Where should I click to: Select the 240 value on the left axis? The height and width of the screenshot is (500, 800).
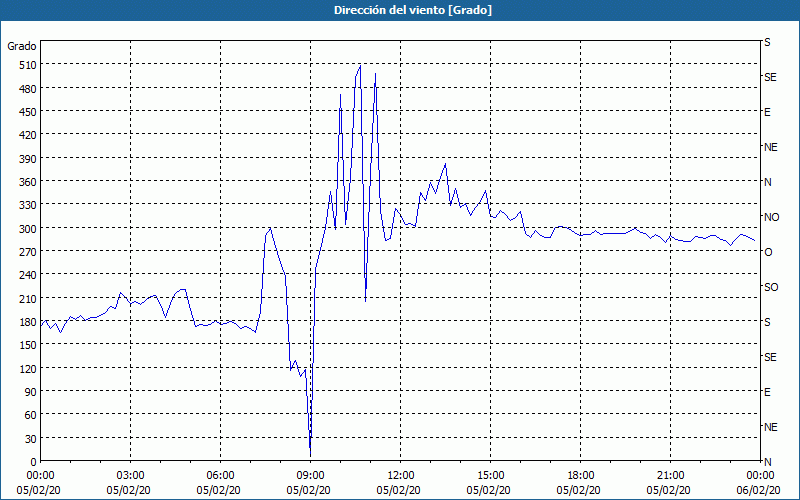coord(28,276)
